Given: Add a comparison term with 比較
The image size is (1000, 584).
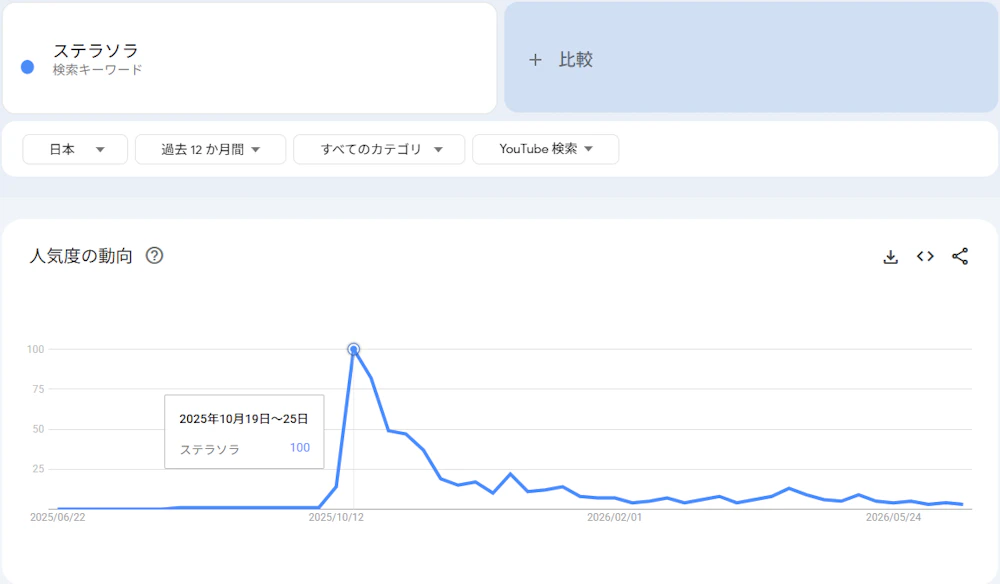Looking at the screenshot, I should click(751, 57).
